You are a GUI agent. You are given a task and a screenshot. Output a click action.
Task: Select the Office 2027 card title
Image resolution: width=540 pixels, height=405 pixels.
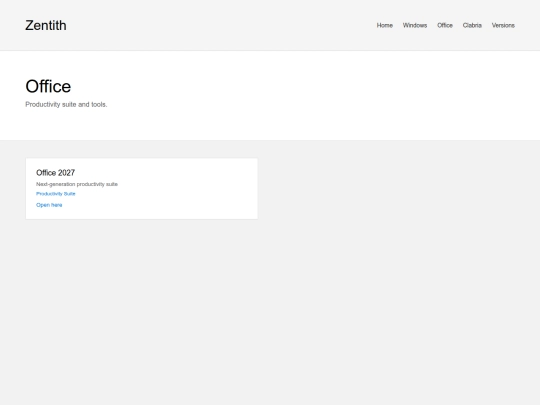pos(55,173)
